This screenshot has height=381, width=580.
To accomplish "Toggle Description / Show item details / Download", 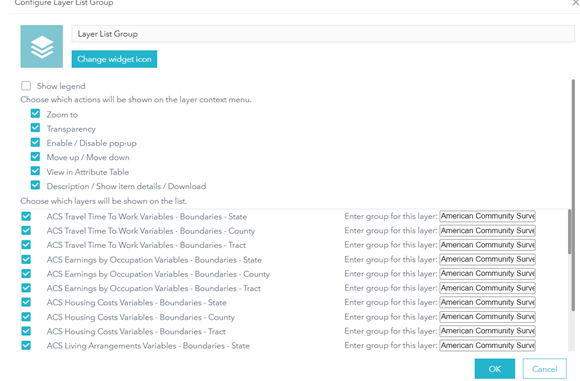I will (35, 185).
